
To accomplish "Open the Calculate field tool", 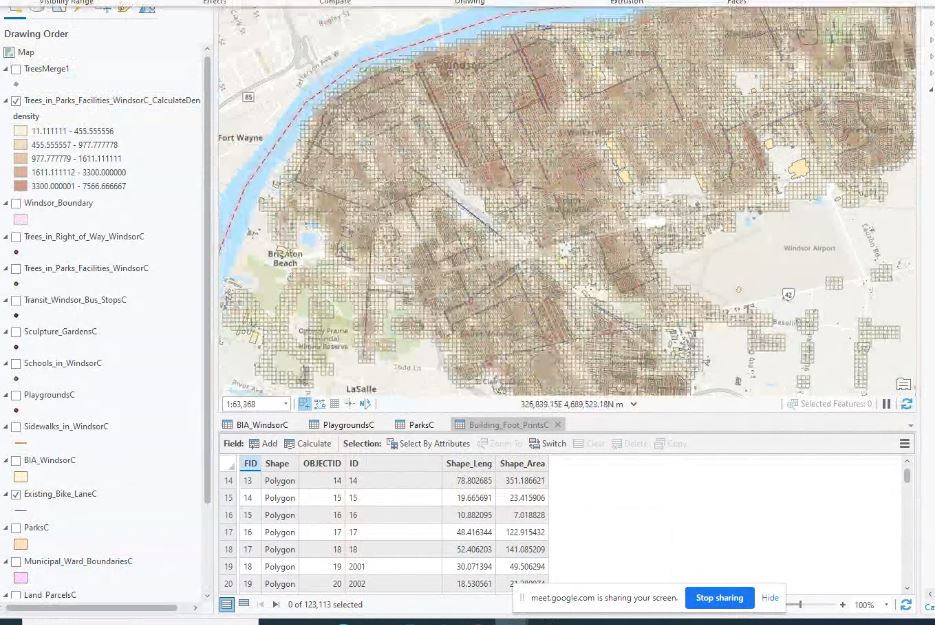I will click(308, 444).
